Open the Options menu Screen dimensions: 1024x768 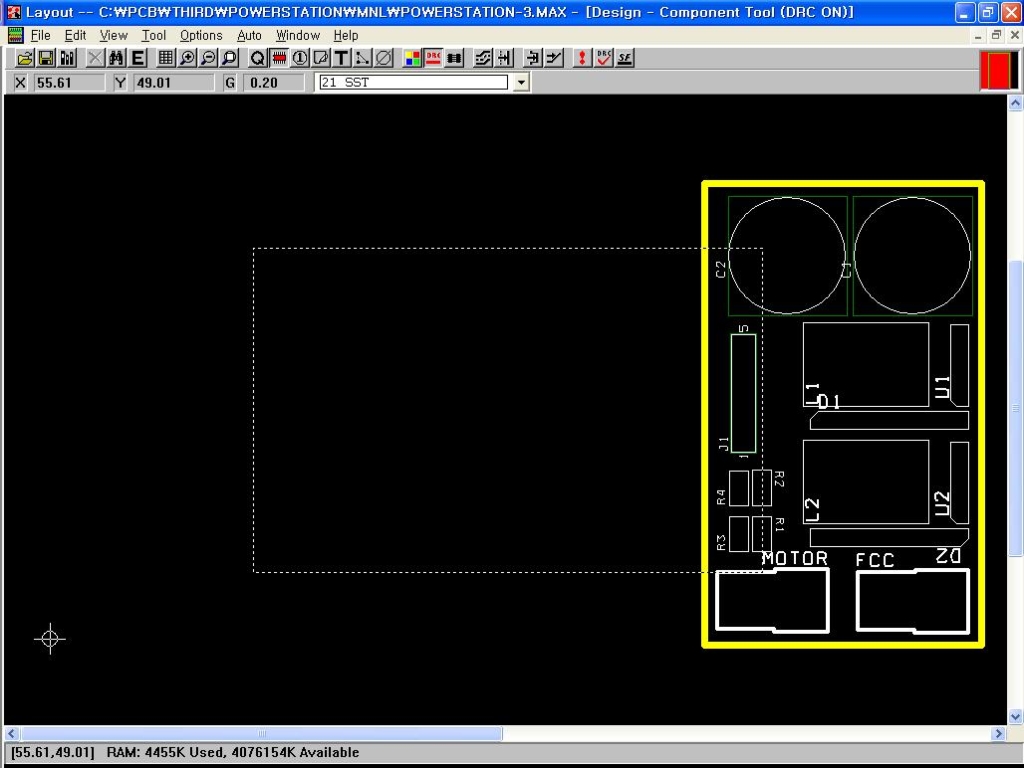(201, 35)
